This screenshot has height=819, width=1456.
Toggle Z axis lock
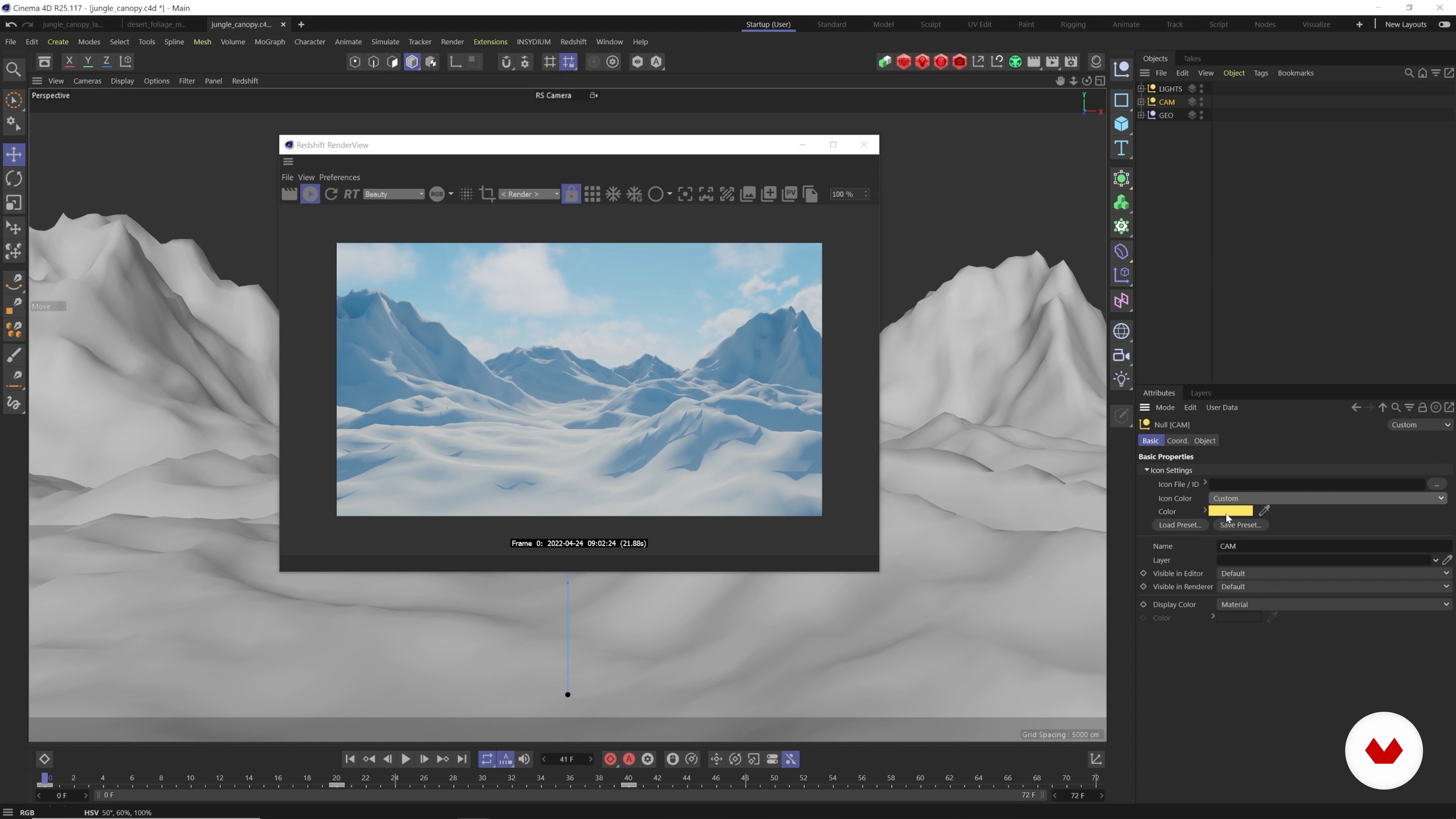click(106, 61)
